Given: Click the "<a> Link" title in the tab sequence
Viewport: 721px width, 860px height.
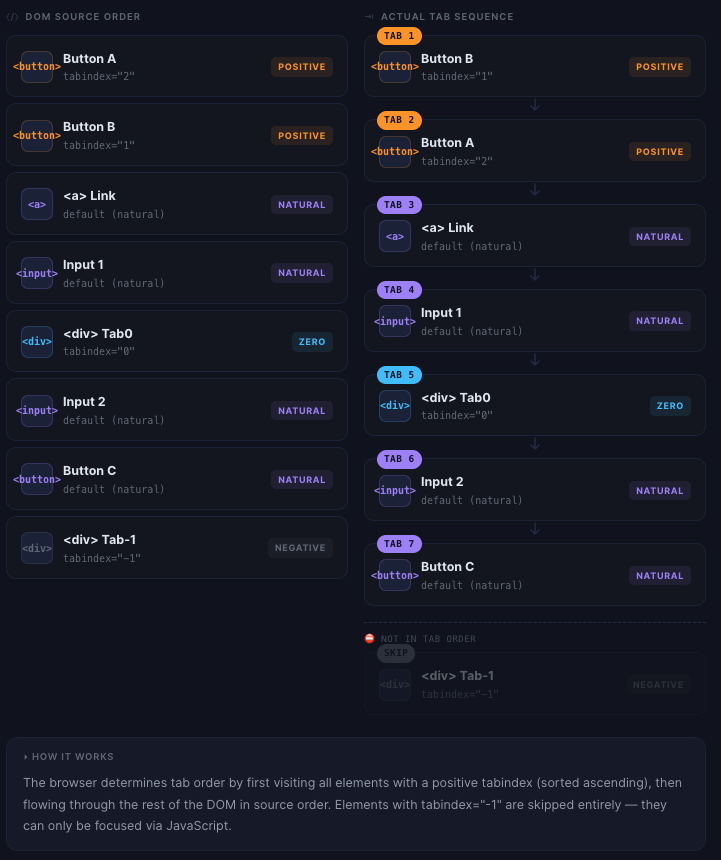Looking at the screenshot, I should [x=447, y=228].
